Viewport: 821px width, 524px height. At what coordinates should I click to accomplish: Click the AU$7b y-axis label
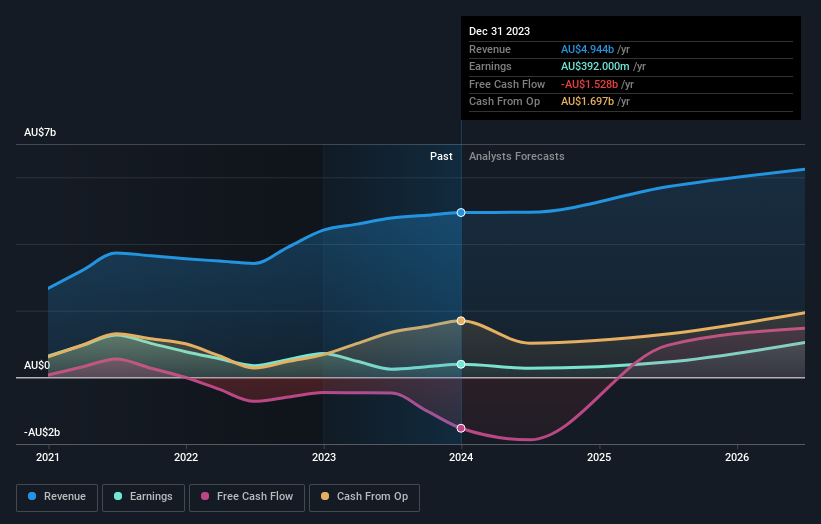point(40,132)
